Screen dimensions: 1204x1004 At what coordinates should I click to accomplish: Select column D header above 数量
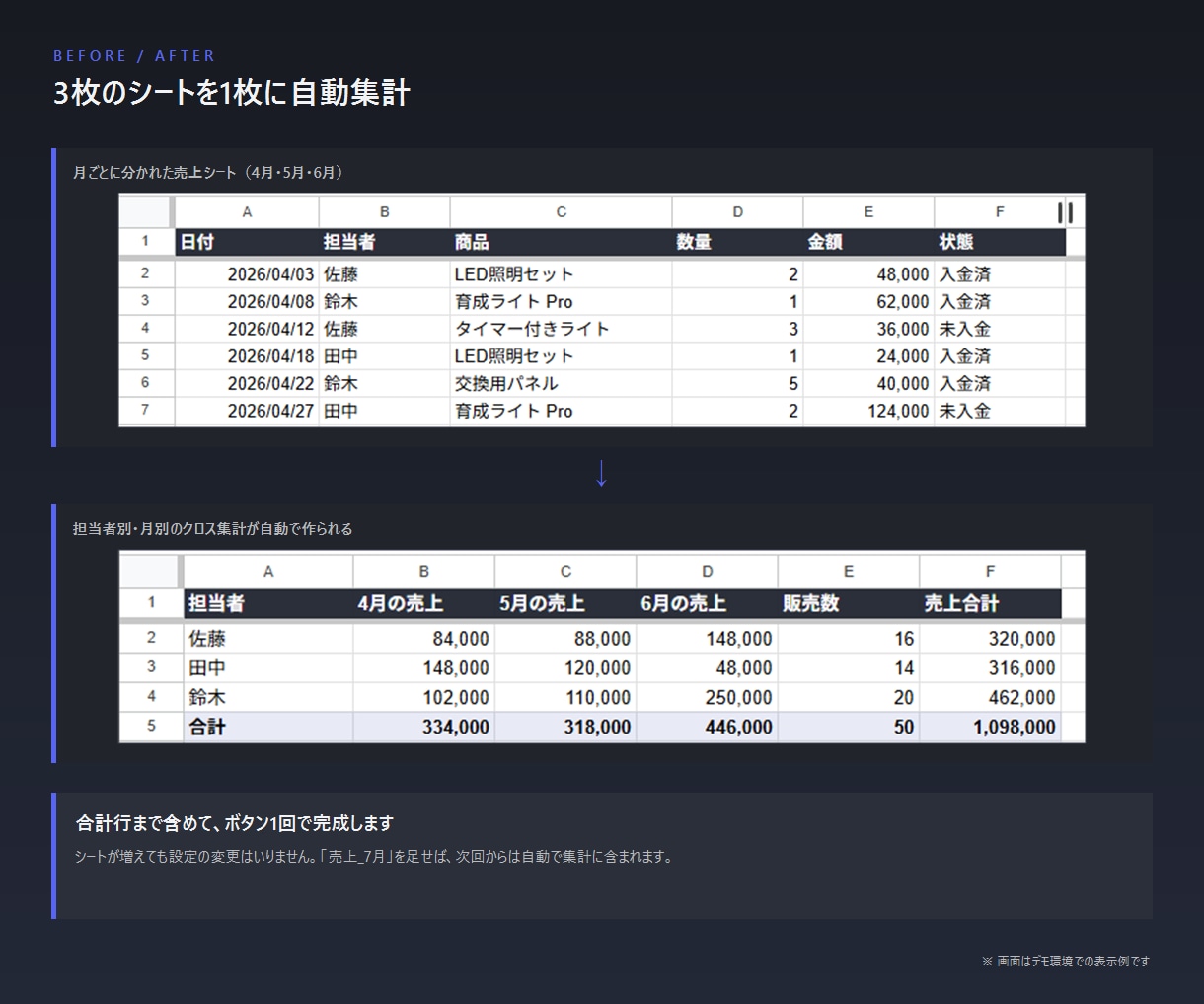click(x=737, y=212)
